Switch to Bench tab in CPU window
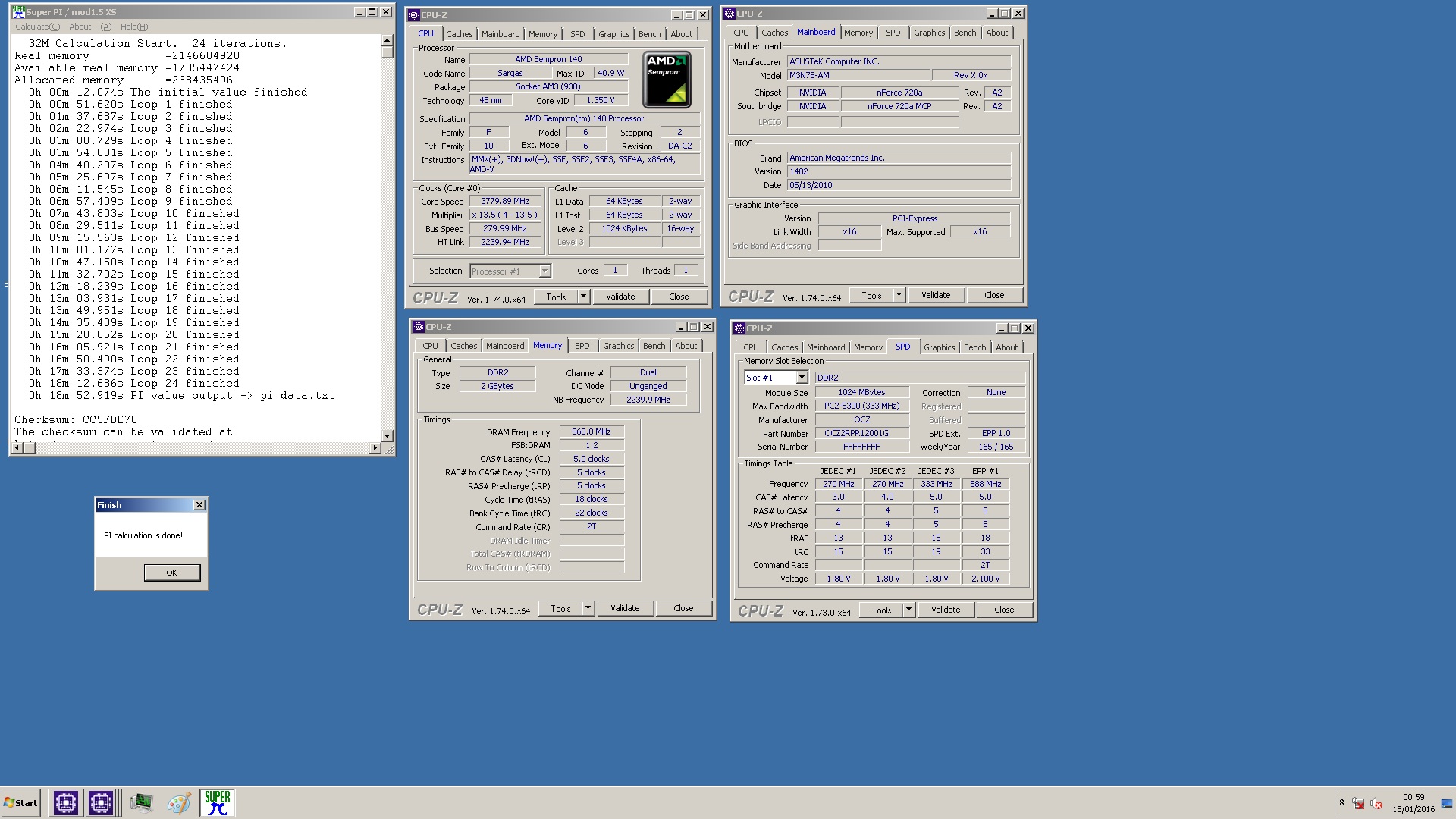This screenshot has height=819, width=1456. pos(649,34)
